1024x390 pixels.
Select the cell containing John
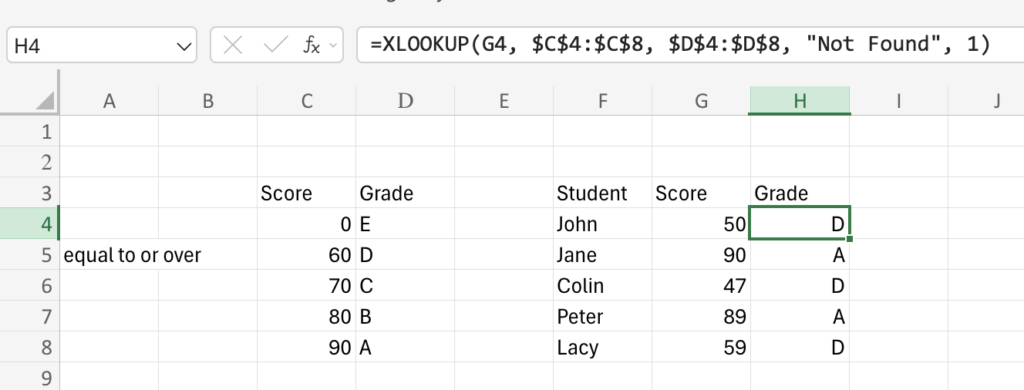tap(602, 224)
